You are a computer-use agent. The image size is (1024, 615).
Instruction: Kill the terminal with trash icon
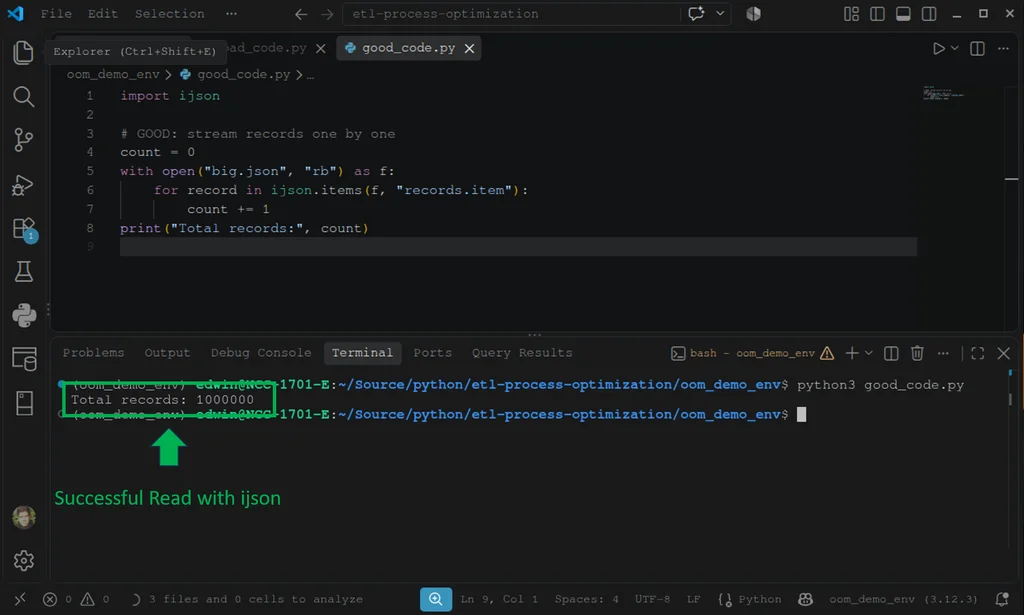coord(917,353)
